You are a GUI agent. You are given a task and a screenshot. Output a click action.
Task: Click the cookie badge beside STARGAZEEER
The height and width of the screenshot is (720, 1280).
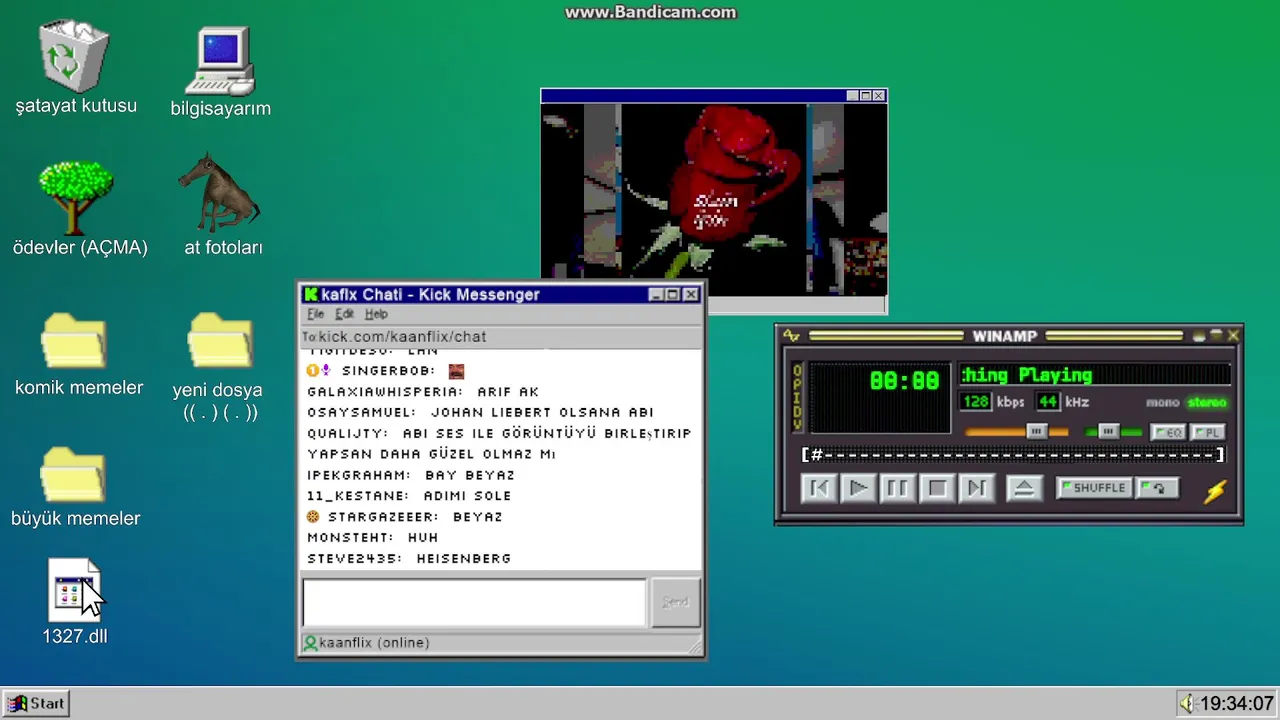[x=313, y=517]
